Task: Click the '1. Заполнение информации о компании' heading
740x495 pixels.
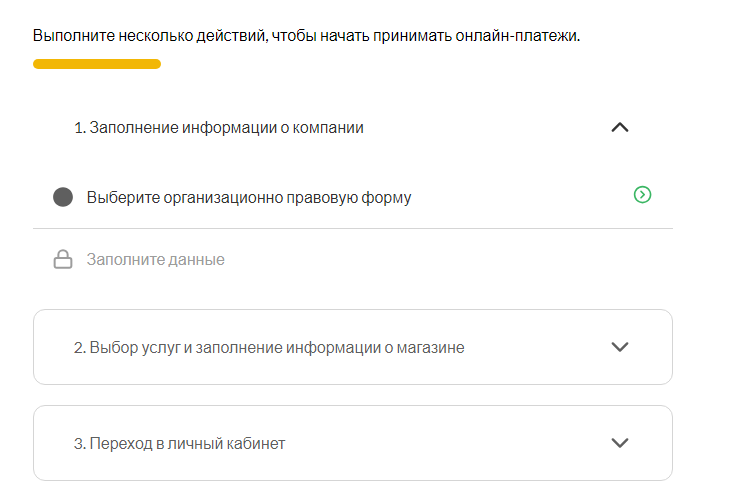Action: [218, 128]
